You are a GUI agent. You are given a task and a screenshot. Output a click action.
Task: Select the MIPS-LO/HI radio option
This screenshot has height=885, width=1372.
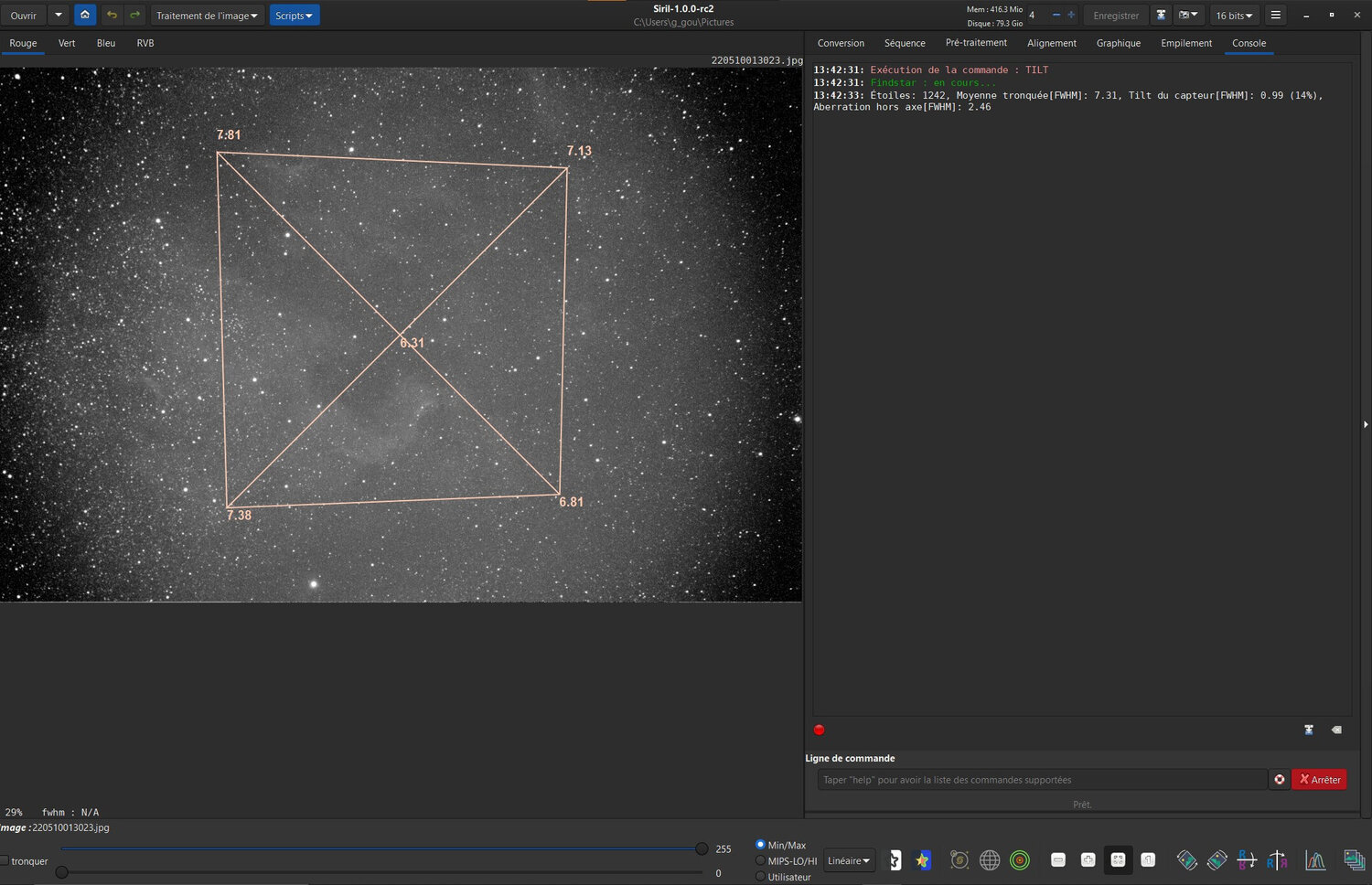tap(760, 860)
